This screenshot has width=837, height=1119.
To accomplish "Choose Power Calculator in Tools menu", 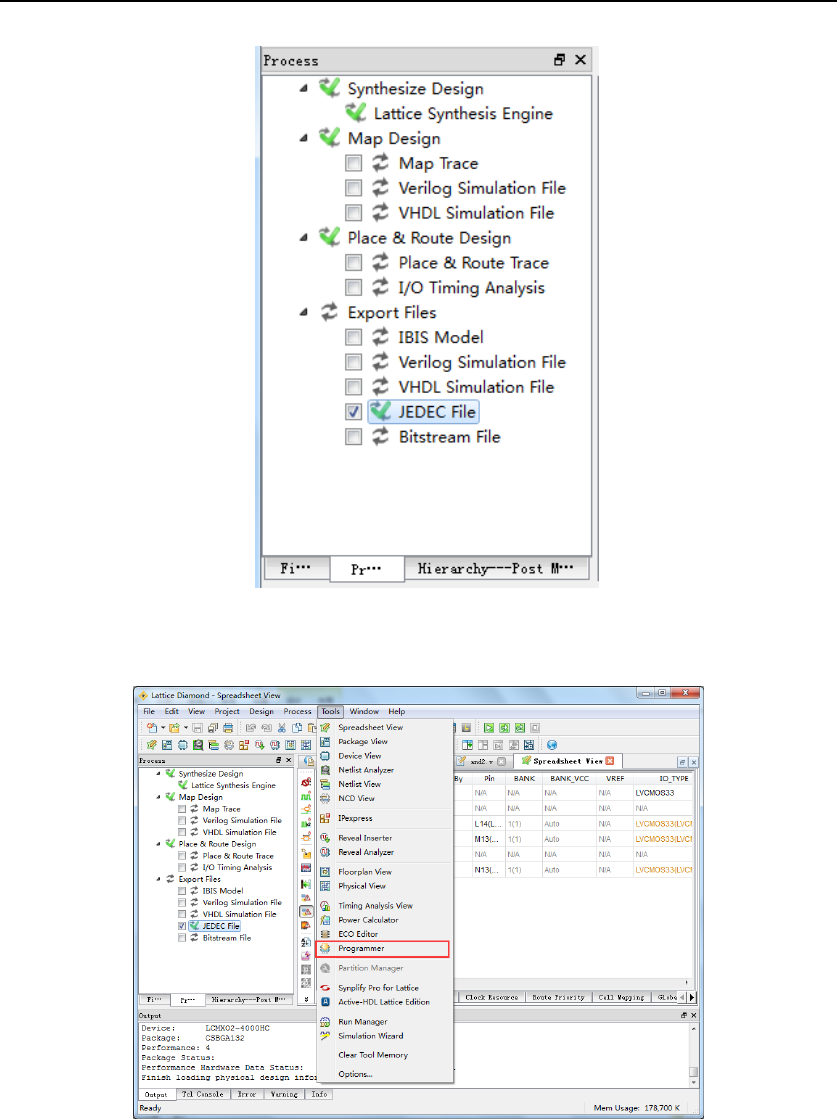I will point(368,920).
